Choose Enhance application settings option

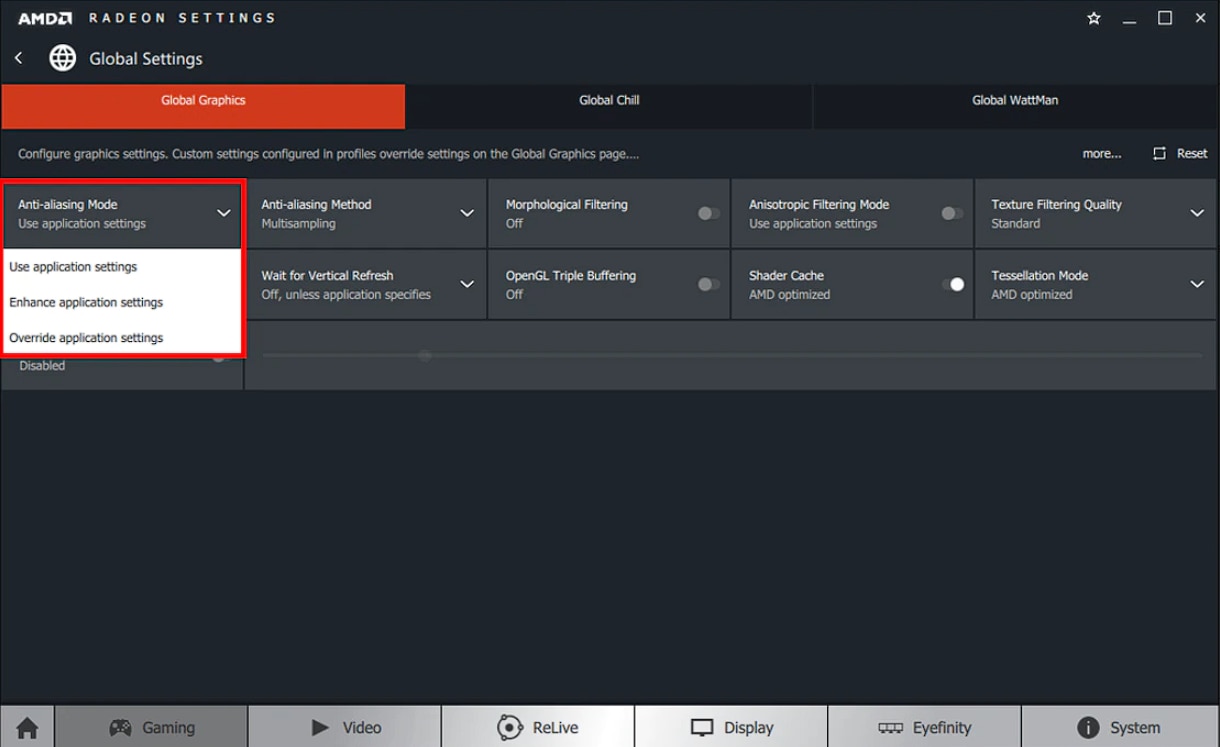pyautogui.click(x=122, y=302)
